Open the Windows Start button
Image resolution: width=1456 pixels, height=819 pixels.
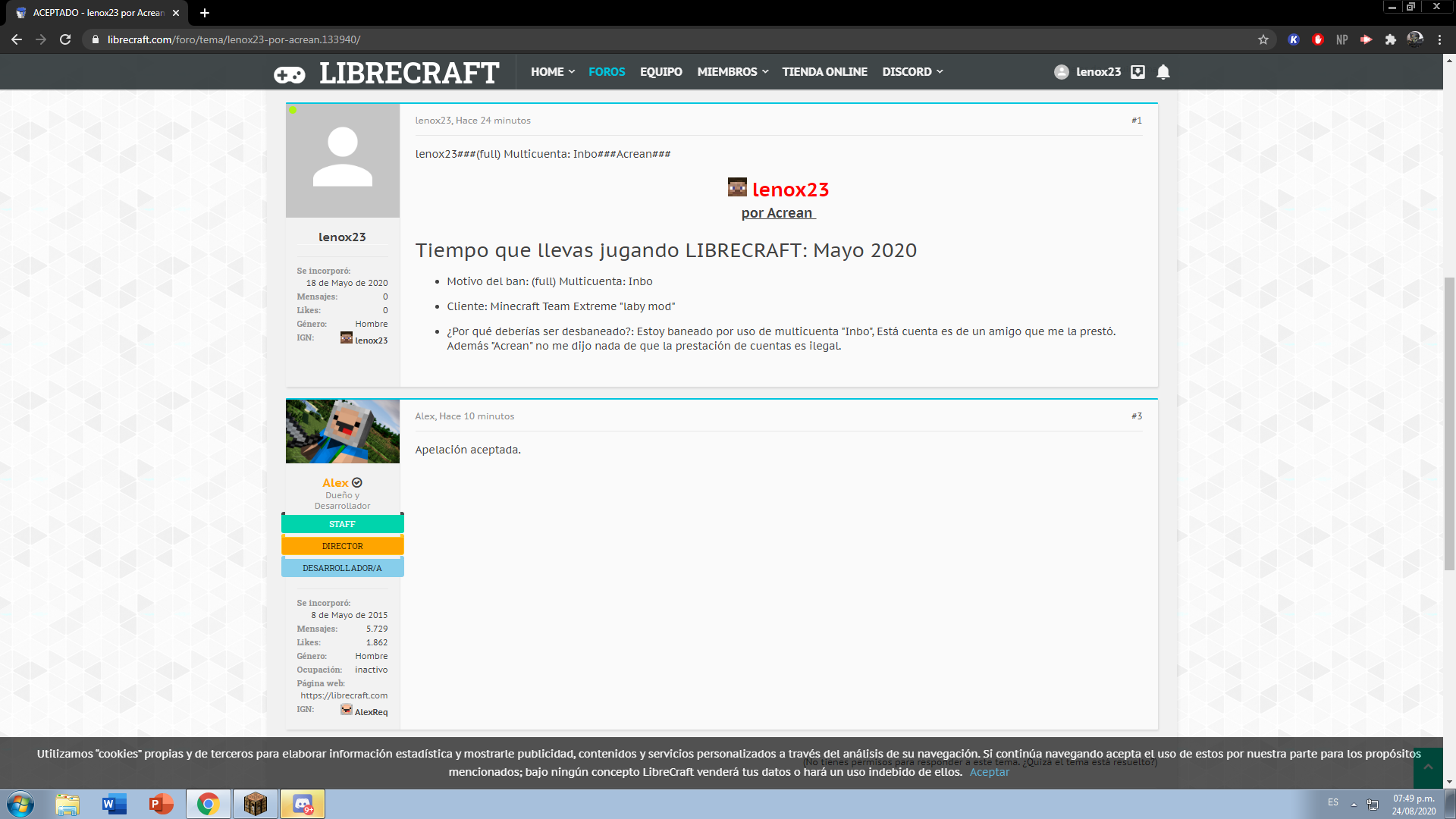[20, 804]
